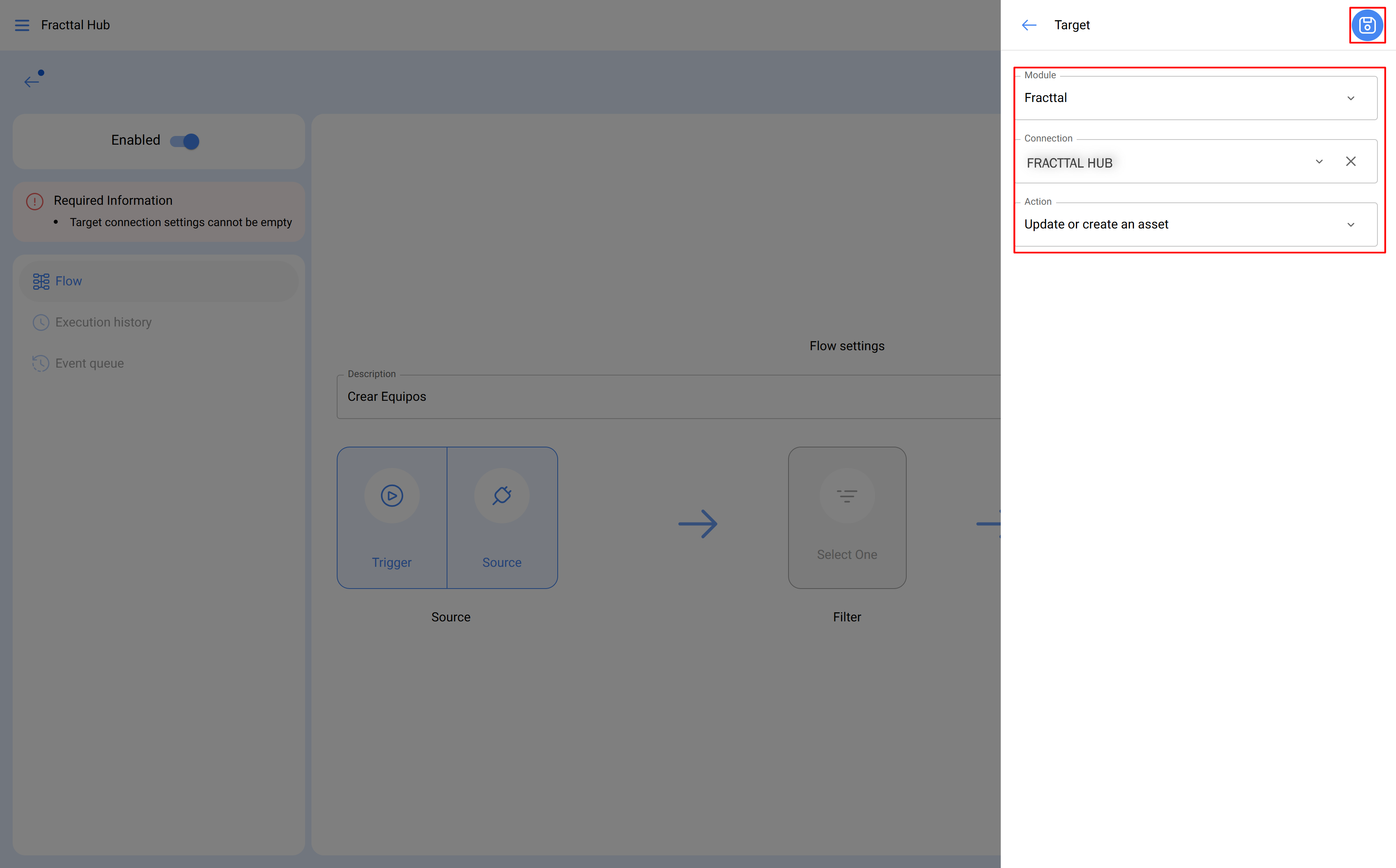
Task: Disable the Enabled switch
Action: point(184,141)
